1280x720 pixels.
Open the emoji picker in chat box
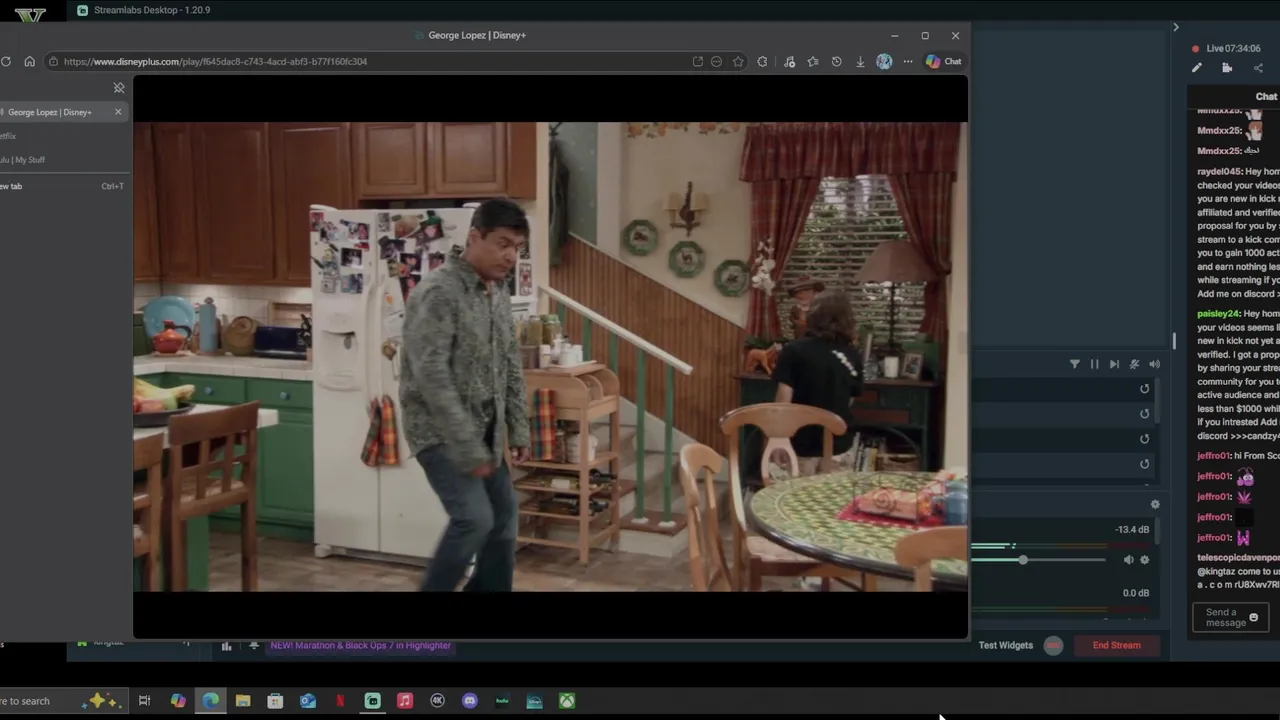point(1253,618)
